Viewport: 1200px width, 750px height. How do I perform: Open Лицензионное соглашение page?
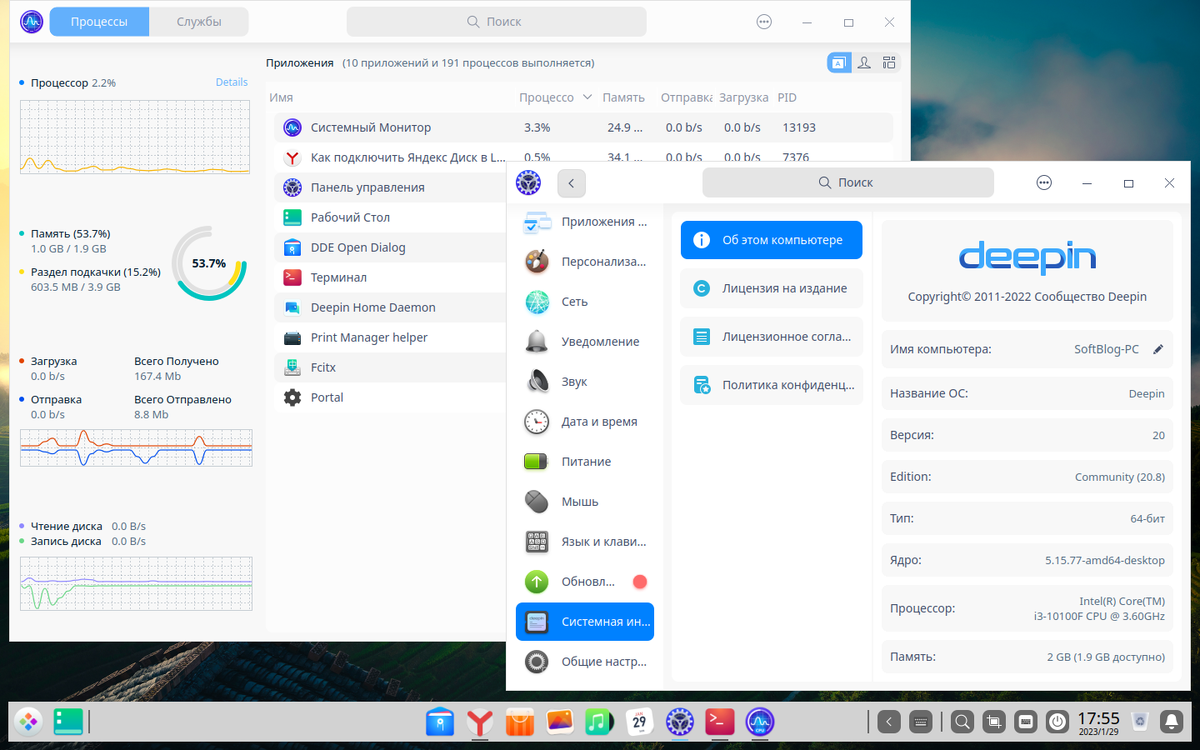click(x=771, y=336)
